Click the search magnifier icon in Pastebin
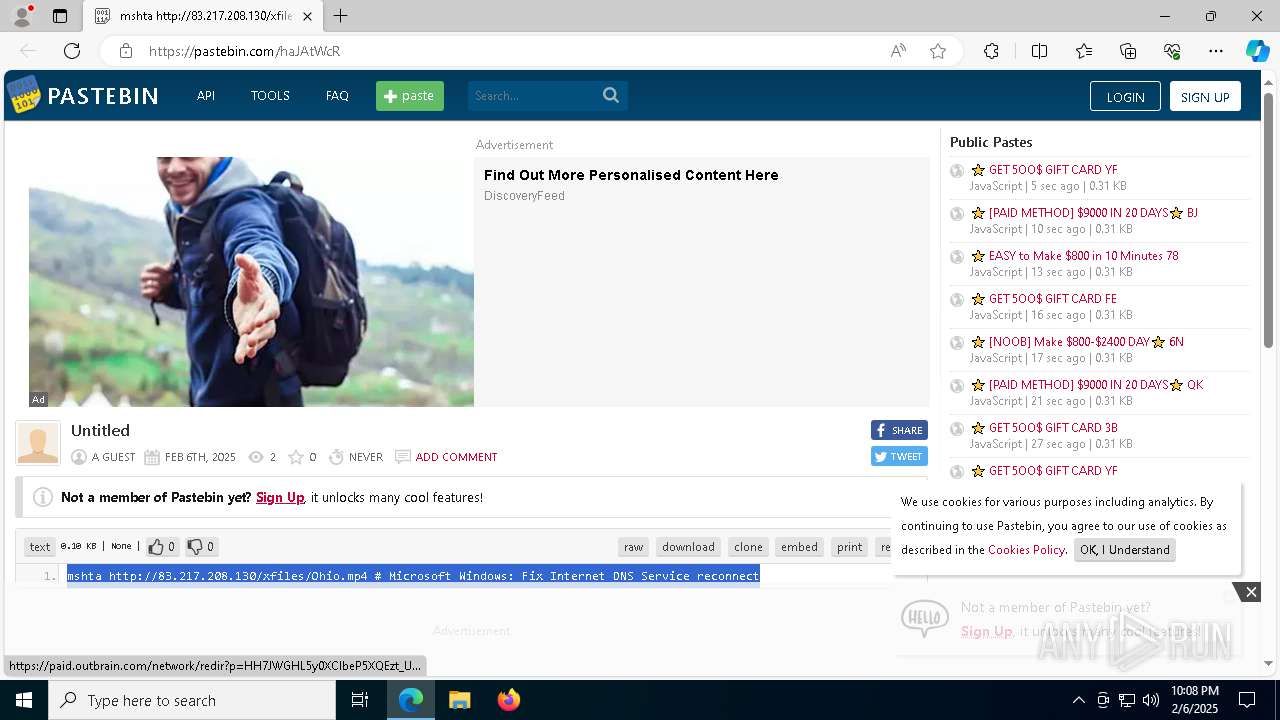The image size is (1280, 720). [x=611, y=95]
